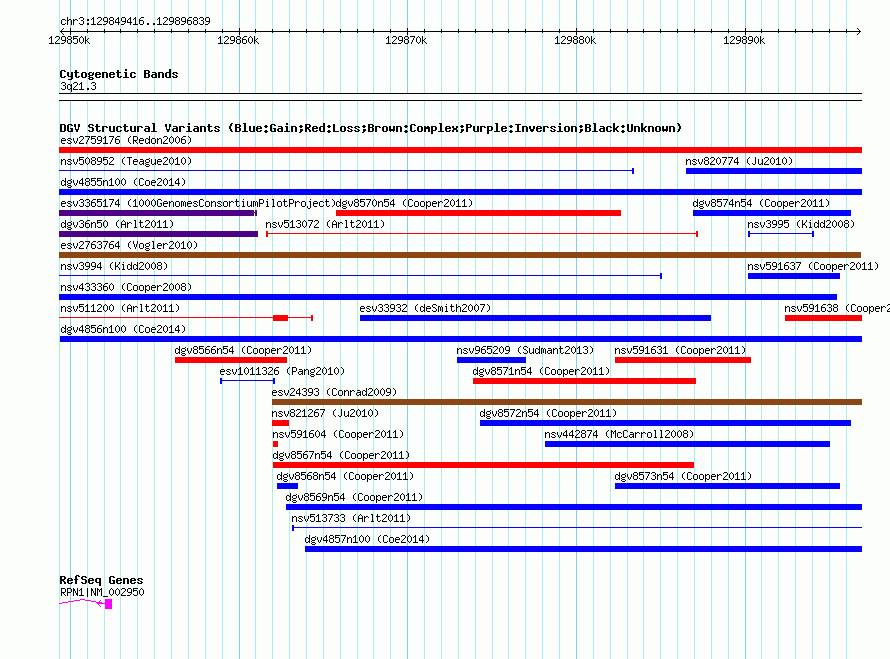
Task: Open the Cytogenetic Bands track title
Action: (x=119, y=74)
